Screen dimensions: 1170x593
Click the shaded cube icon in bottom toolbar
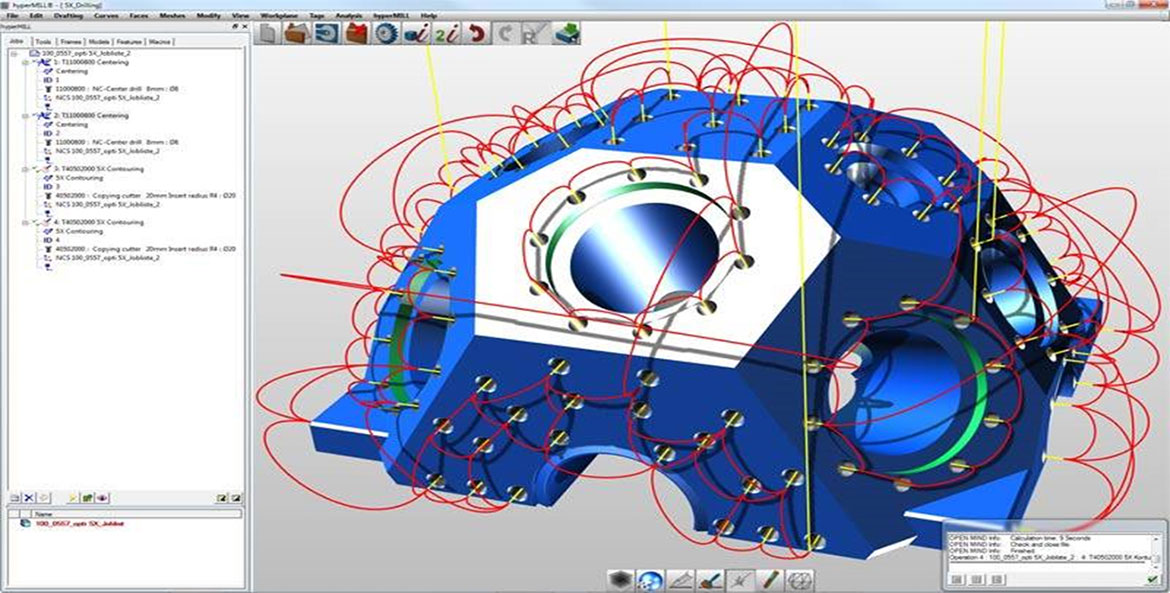pyautogui.click(x=621, y=579)
